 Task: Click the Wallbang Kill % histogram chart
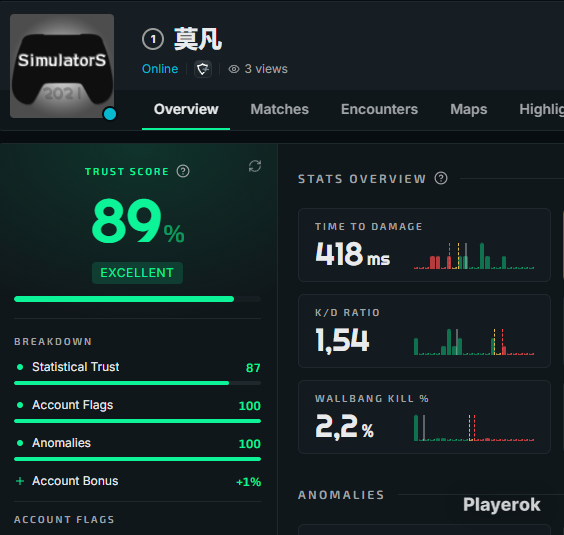(x=474, y=428)
